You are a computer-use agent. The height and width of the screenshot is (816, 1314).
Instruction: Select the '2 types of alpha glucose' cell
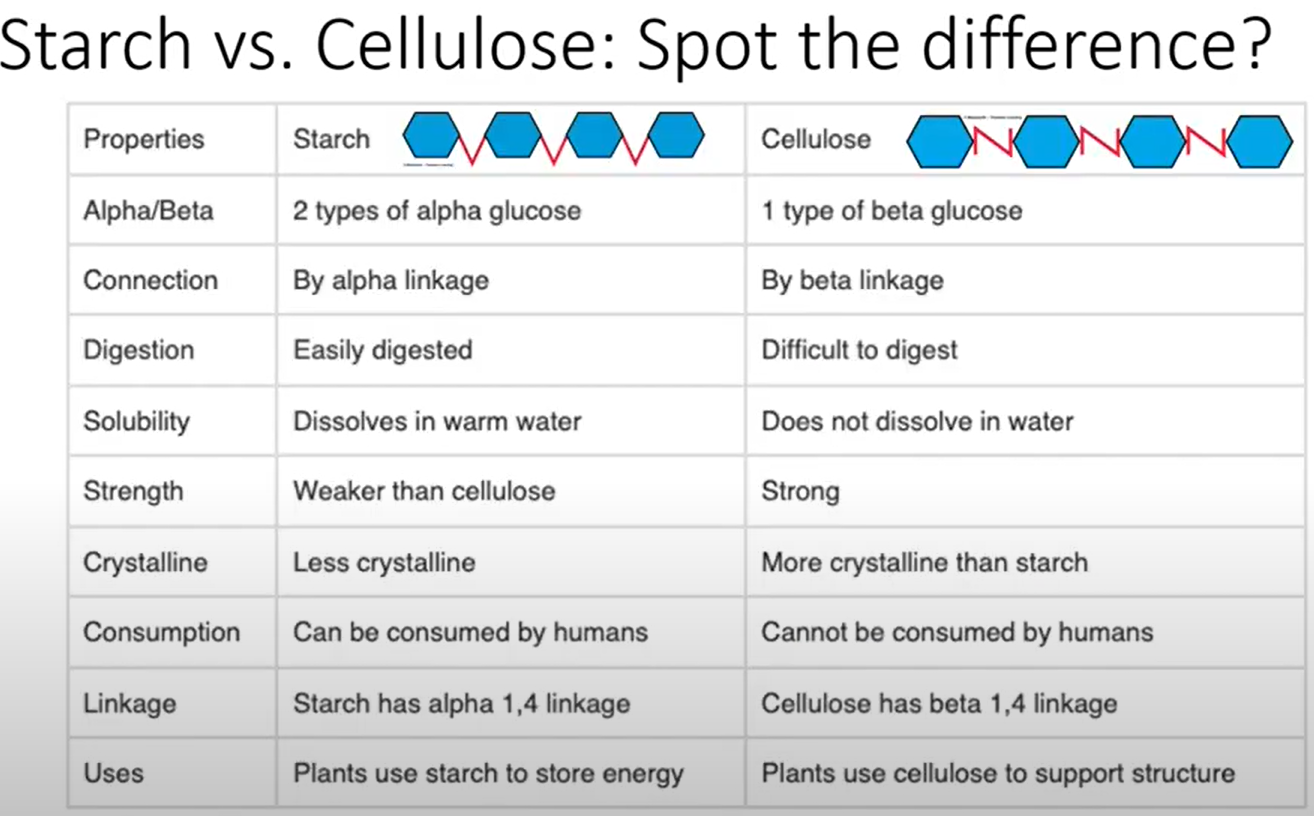pos(511,210)
